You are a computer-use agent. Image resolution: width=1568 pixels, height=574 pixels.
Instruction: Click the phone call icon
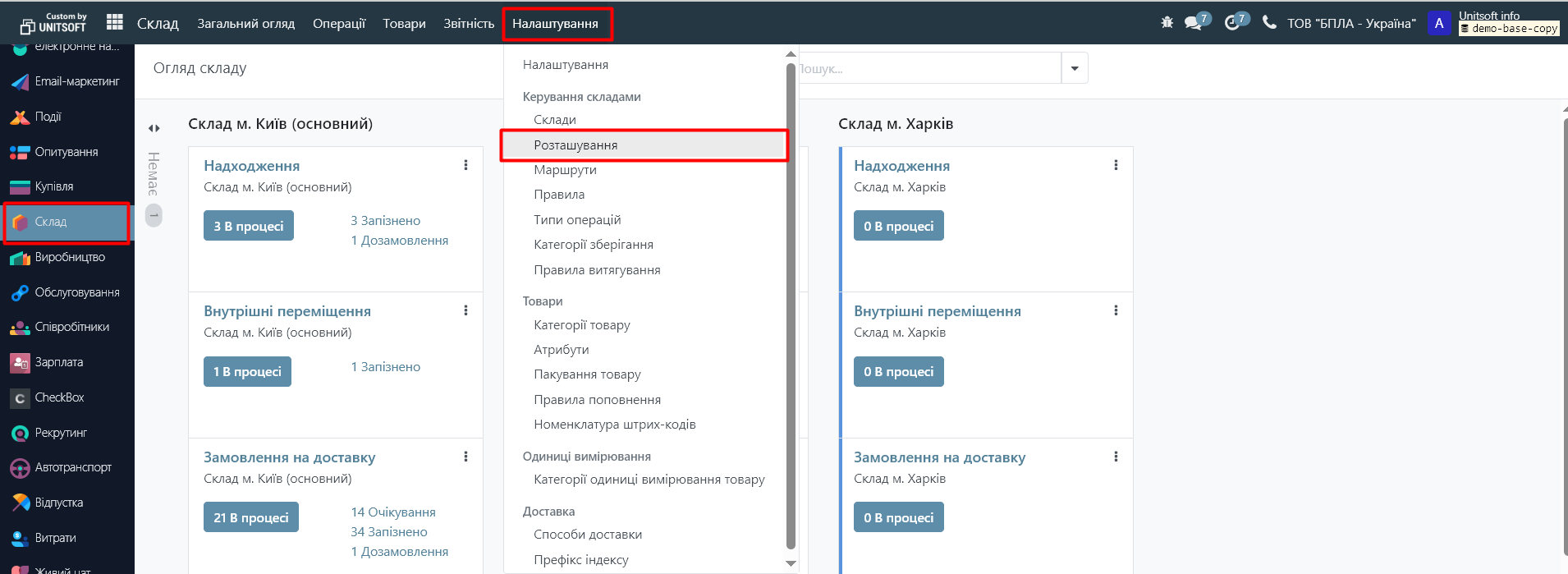1269,23
